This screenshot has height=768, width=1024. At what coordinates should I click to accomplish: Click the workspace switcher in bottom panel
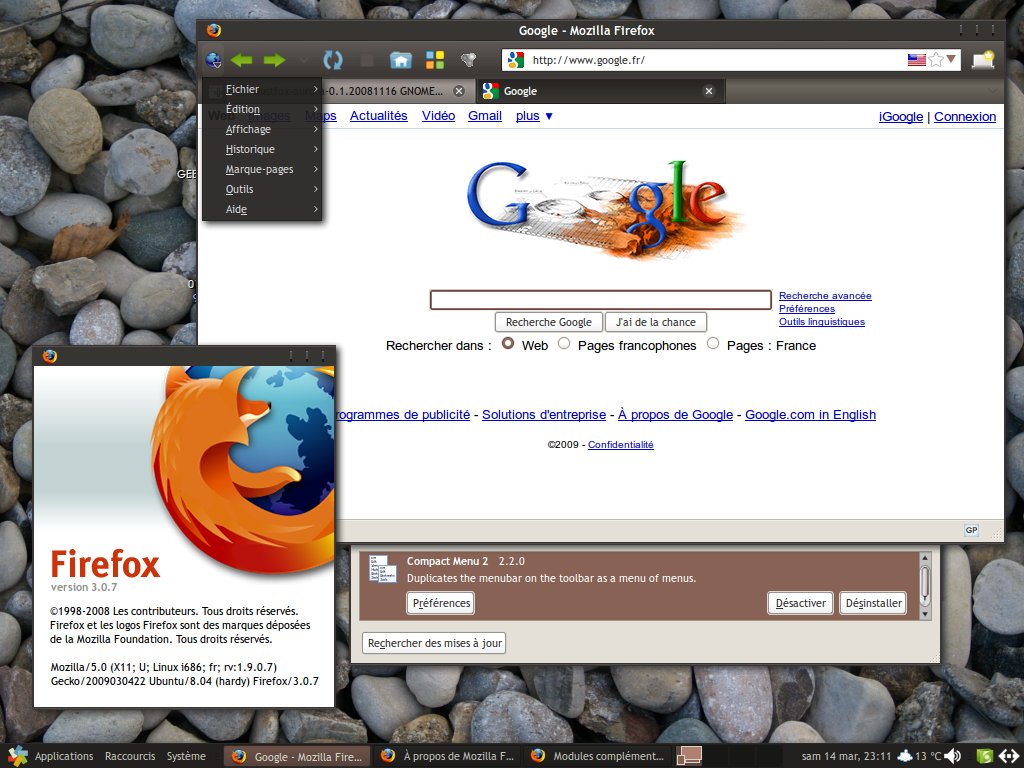coord(689,756)
